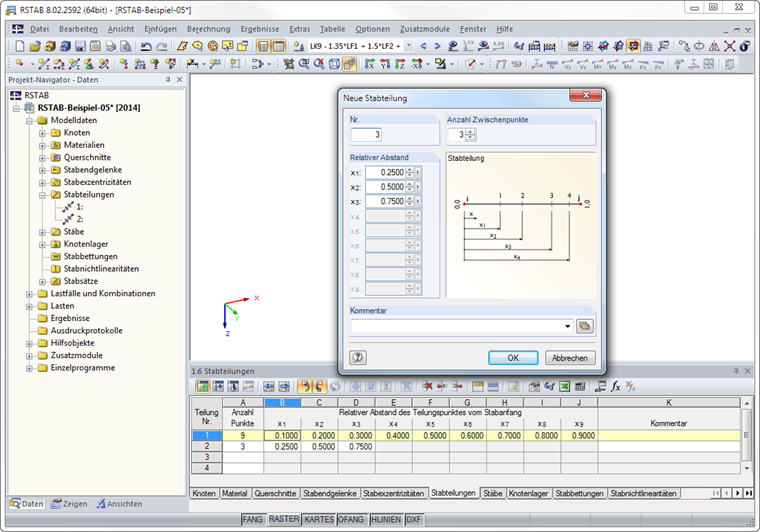The image size is (760, 532).
Task: Click the red delete row icon in table toolbar
Action: (428, 387)
